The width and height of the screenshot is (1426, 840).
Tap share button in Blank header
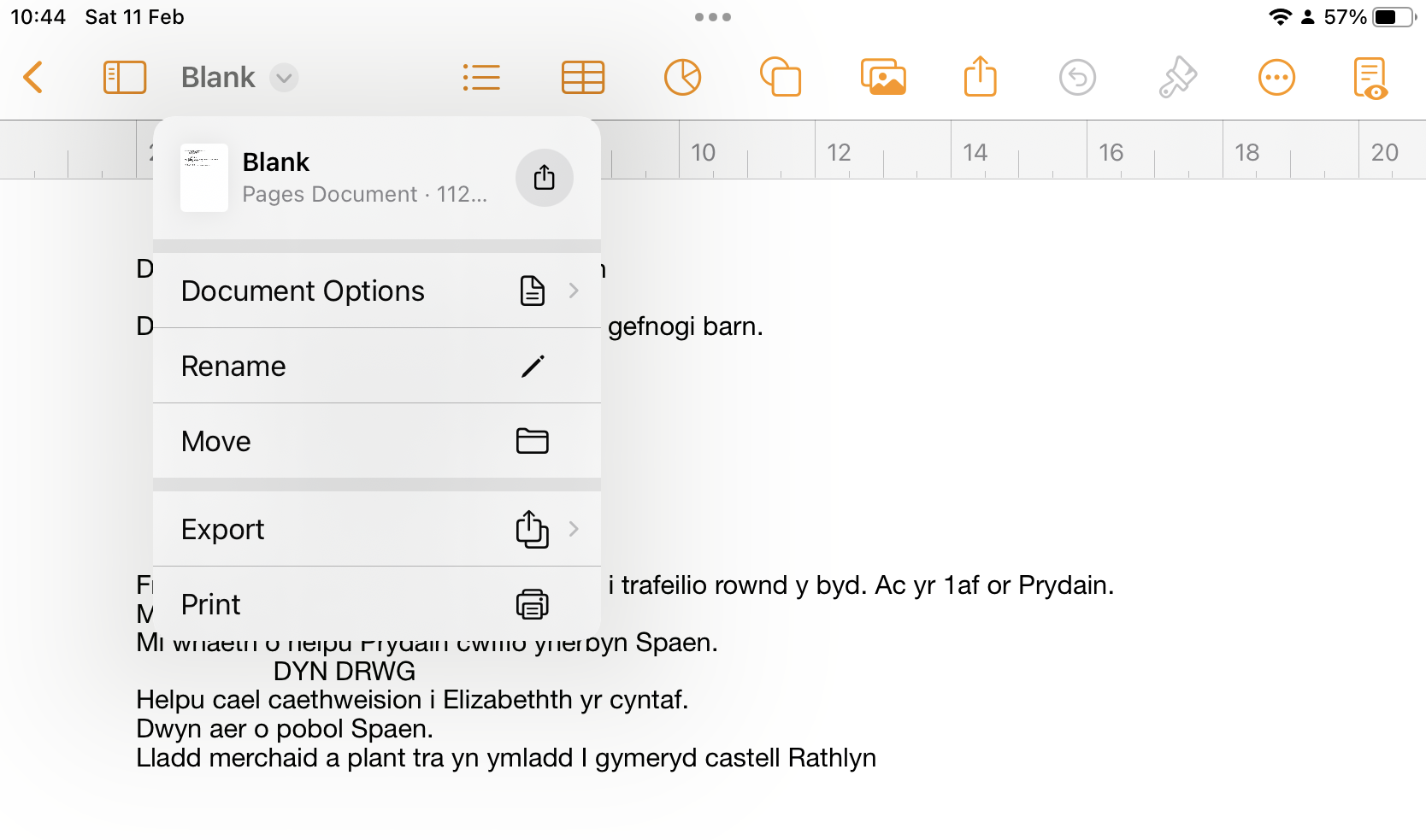pos(544,178)
